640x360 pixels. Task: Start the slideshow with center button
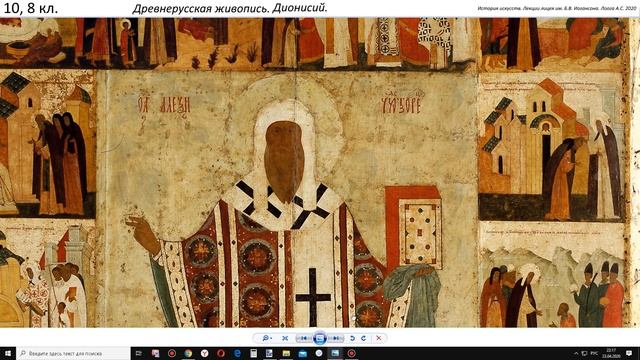click(x=320, y=338)
